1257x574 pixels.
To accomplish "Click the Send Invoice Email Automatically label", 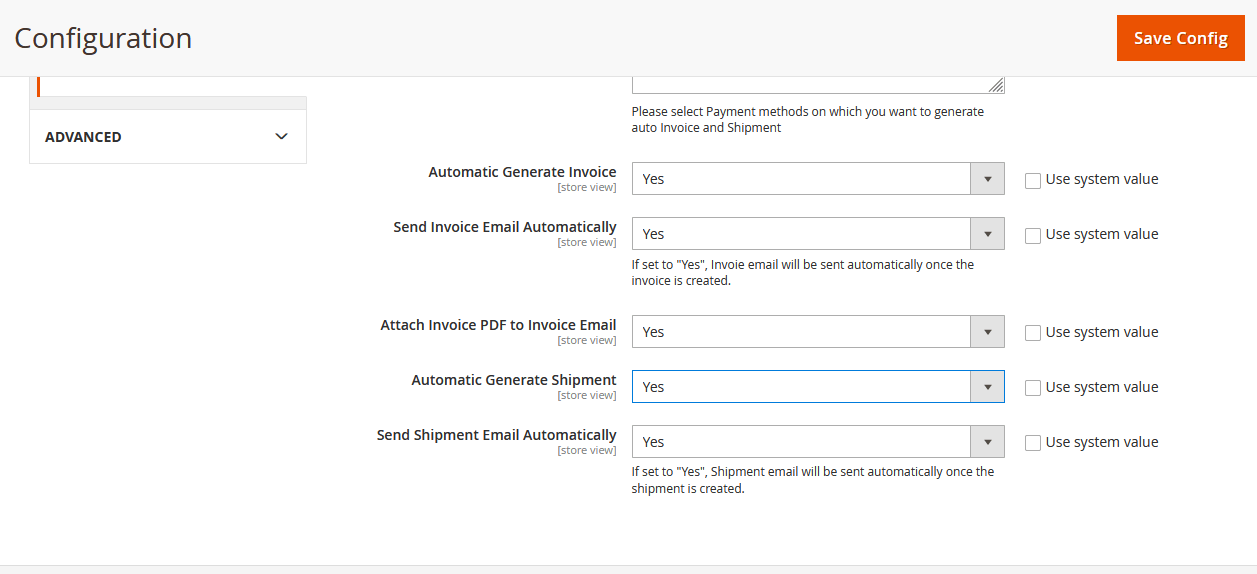I will click(x=505, y=227).
